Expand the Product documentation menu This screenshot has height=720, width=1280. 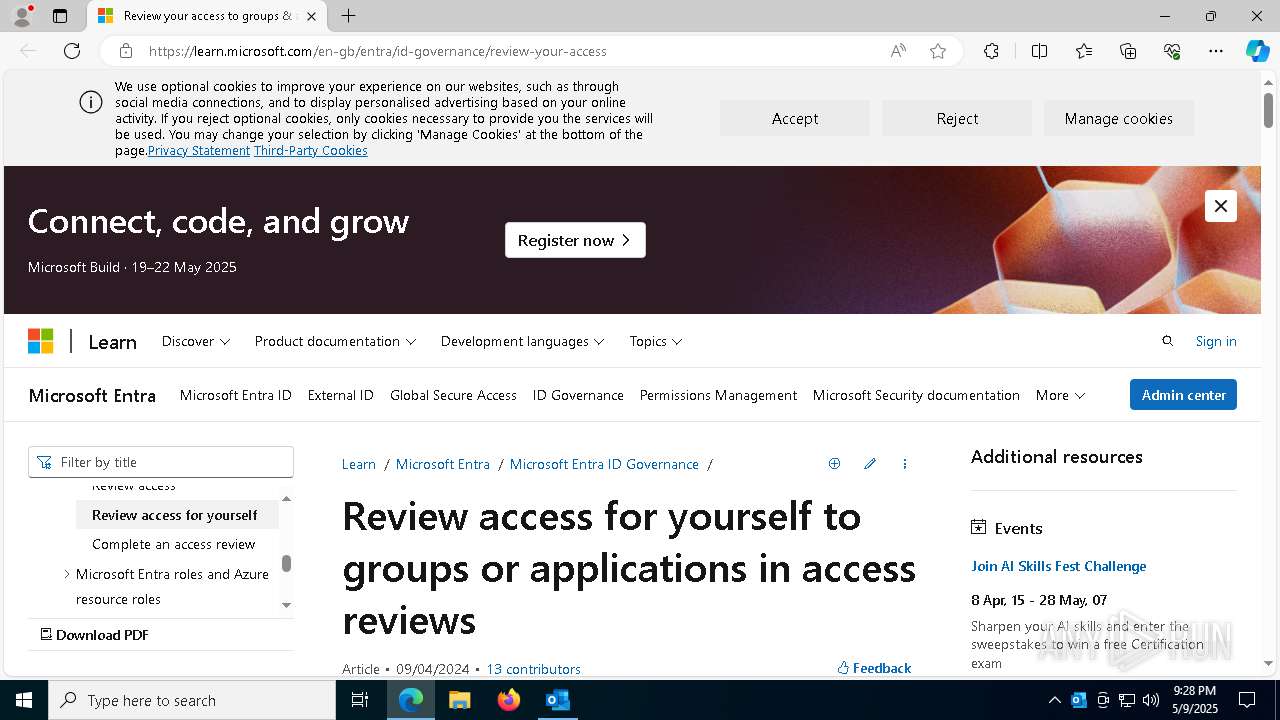click(335, 341)
